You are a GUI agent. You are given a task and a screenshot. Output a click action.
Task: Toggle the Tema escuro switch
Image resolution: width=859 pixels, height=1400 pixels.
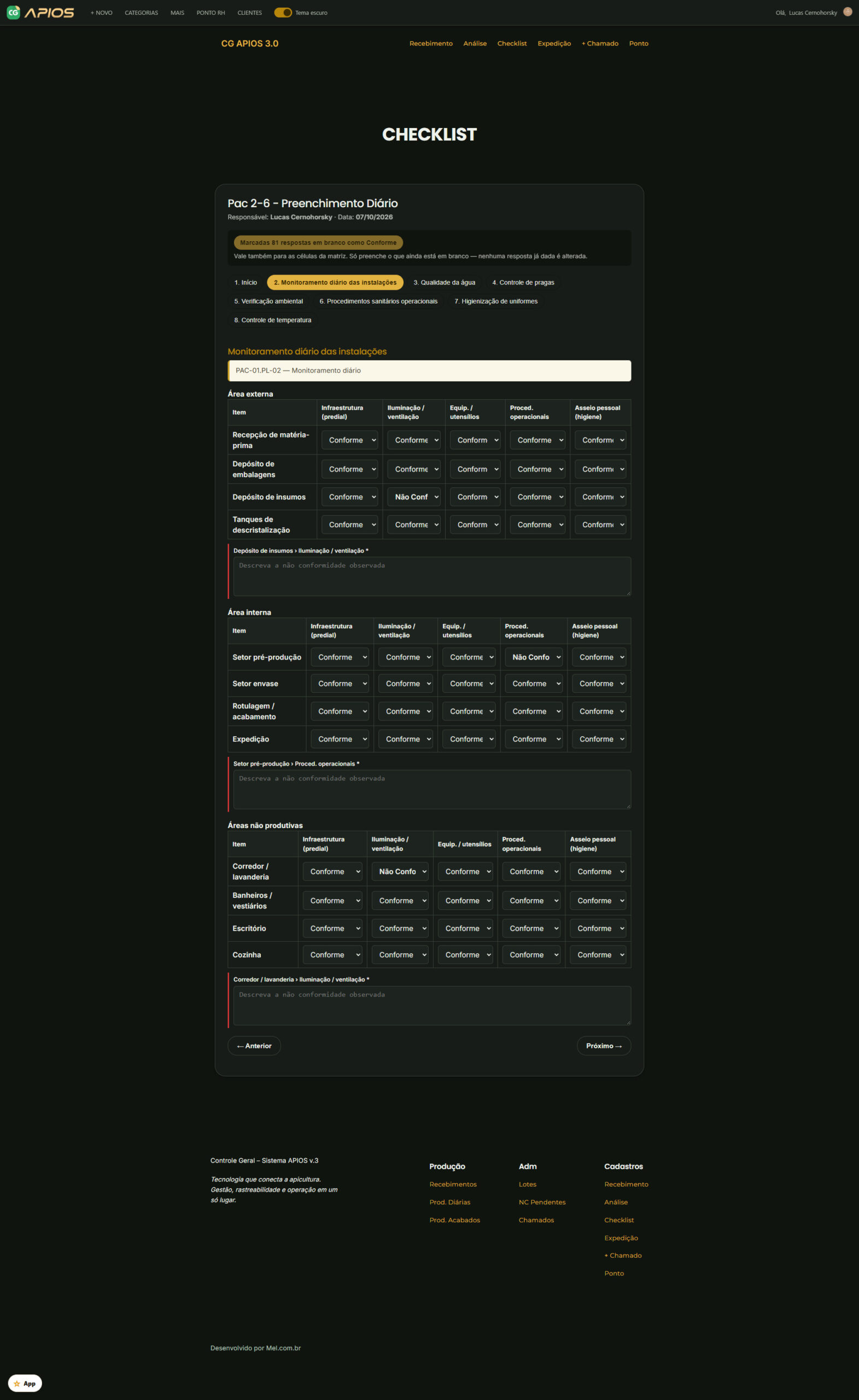click(x=283, y=13)
